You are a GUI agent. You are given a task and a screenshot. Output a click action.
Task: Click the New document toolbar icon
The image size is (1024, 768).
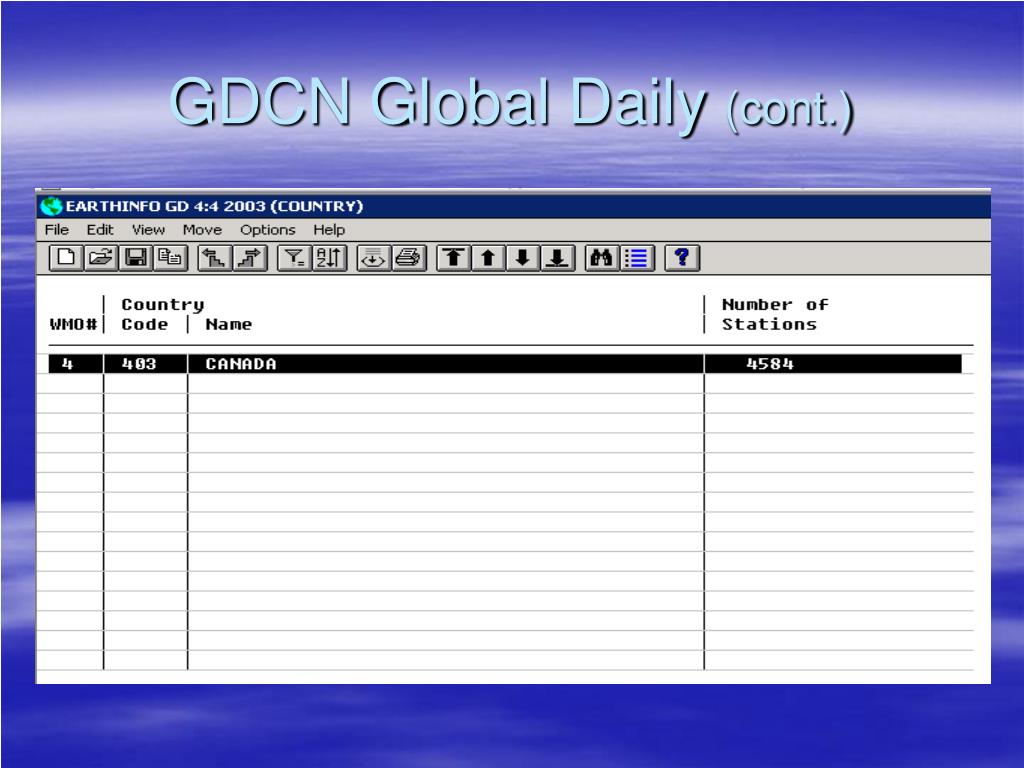click(x=67, y=257)
